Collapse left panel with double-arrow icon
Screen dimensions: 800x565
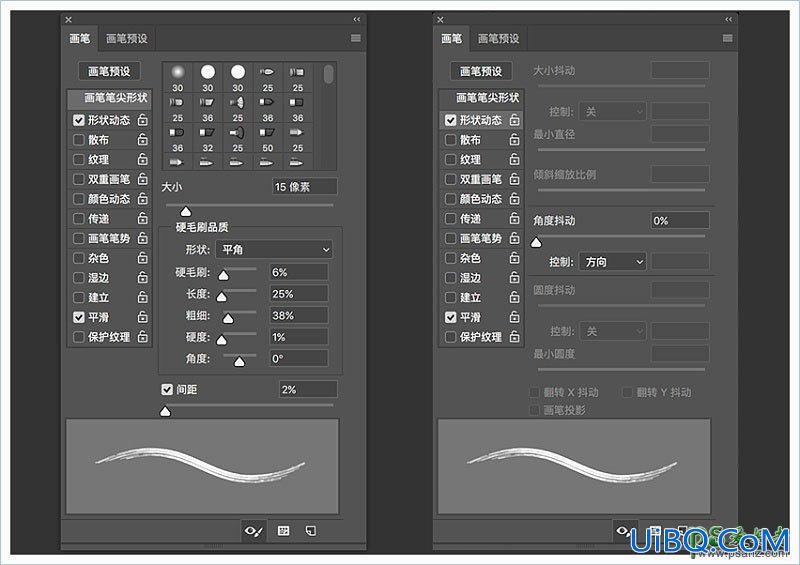click(x=357, y=19)
